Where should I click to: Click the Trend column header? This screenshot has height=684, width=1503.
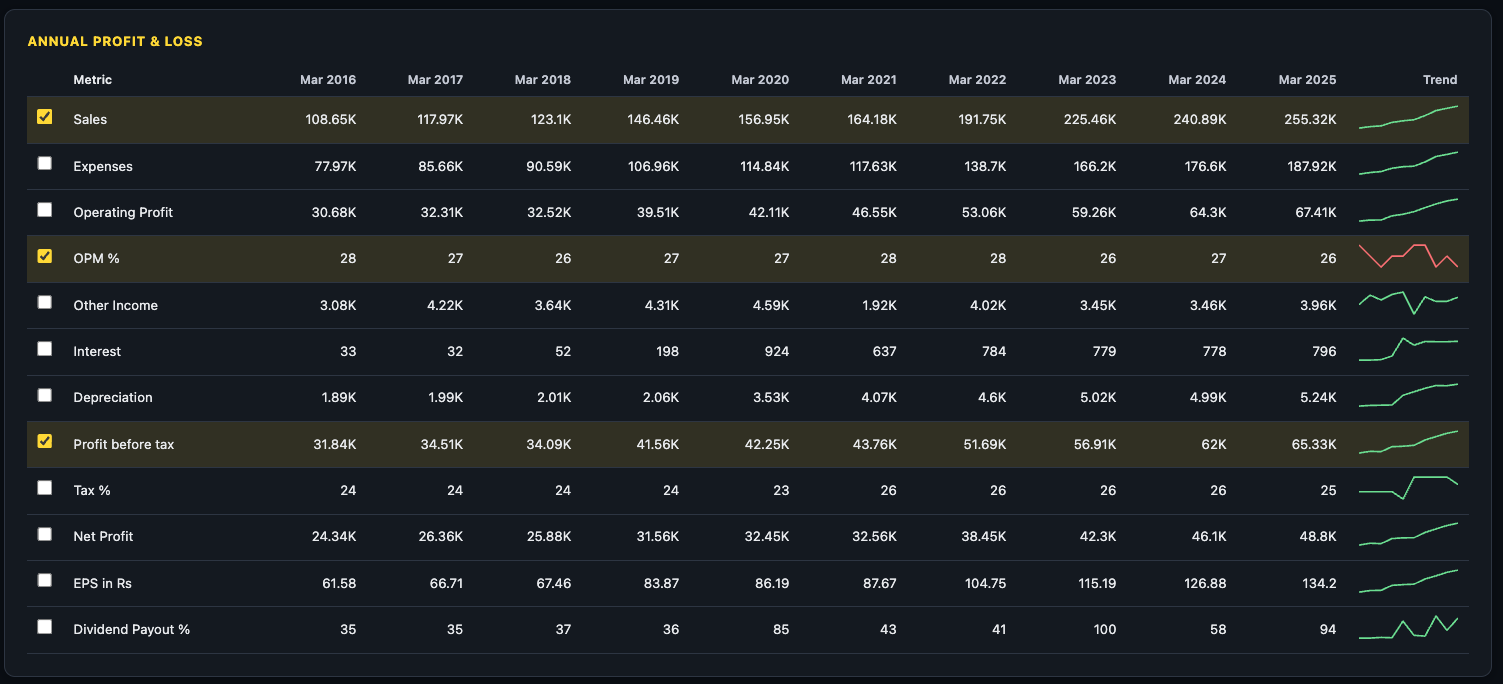1440,80
